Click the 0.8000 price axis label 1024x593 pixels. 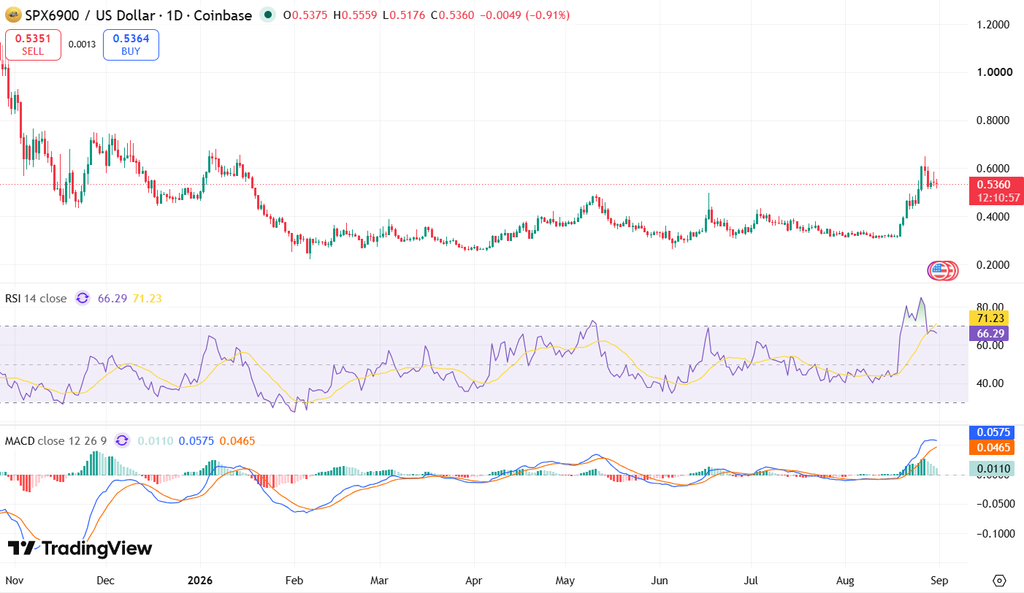[993, 121]
